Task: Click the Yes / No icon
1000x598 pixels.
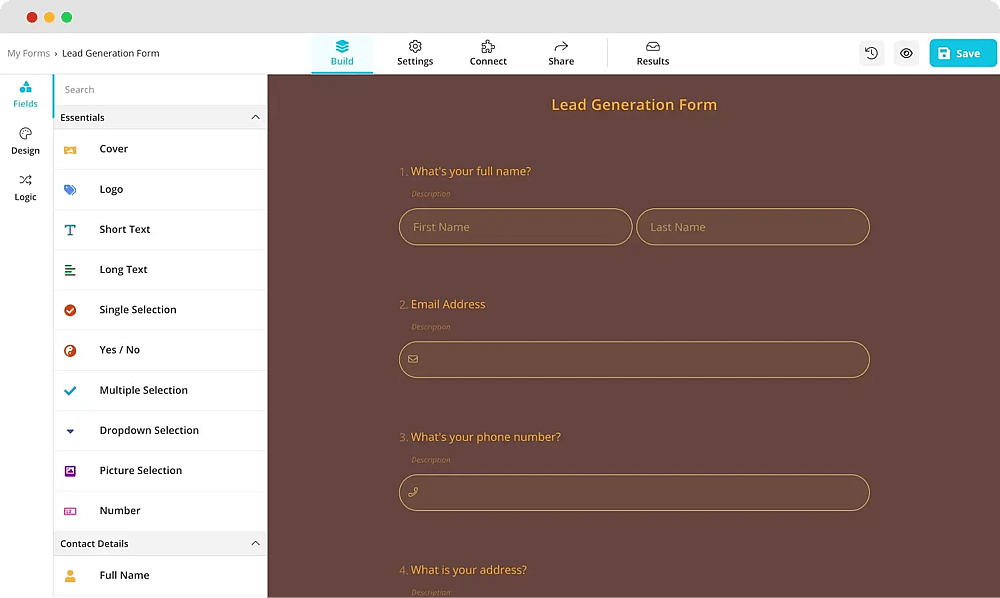Action: tap(70, 351)
